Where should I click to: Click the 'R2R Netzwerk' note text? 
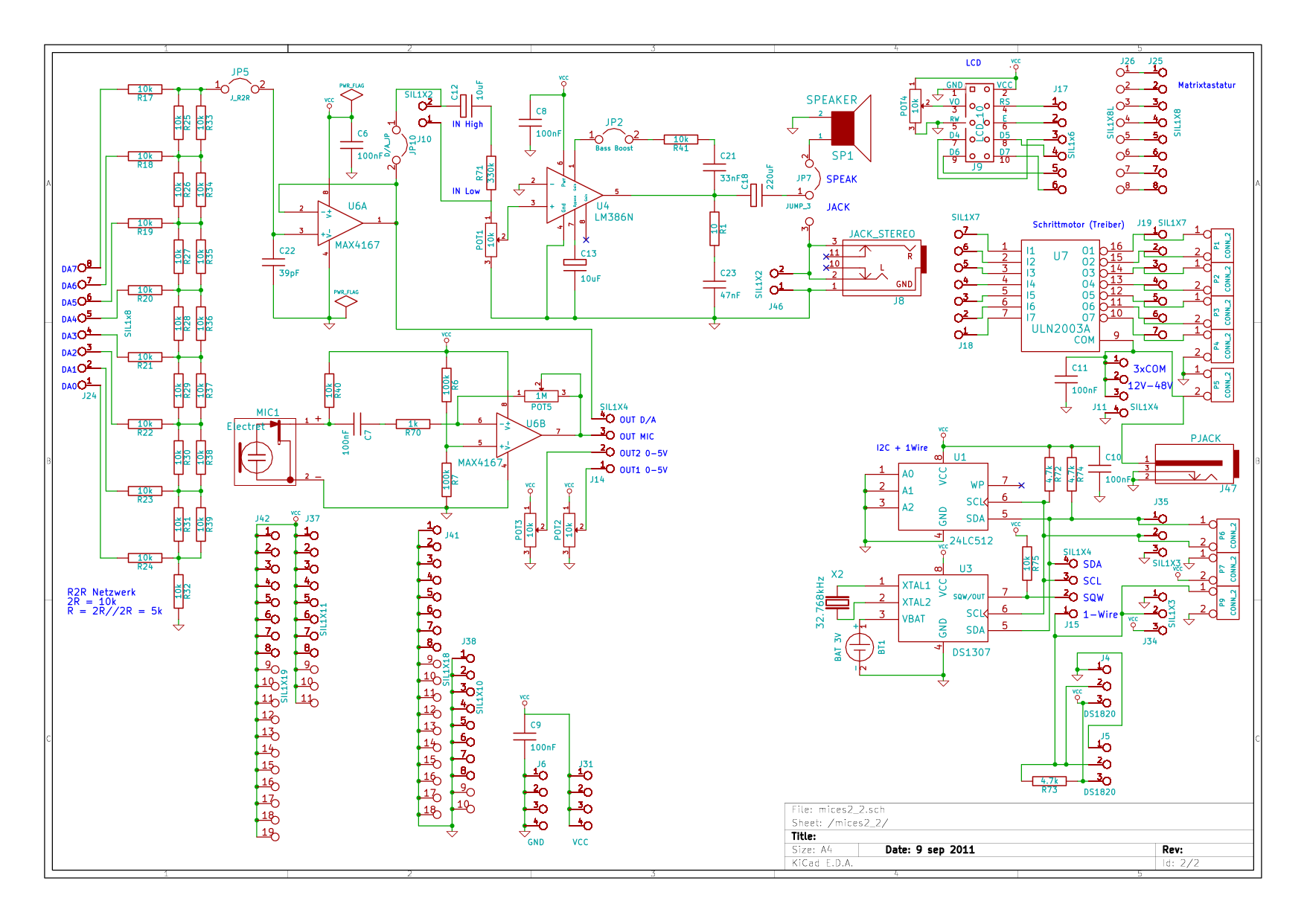[102, 592]
